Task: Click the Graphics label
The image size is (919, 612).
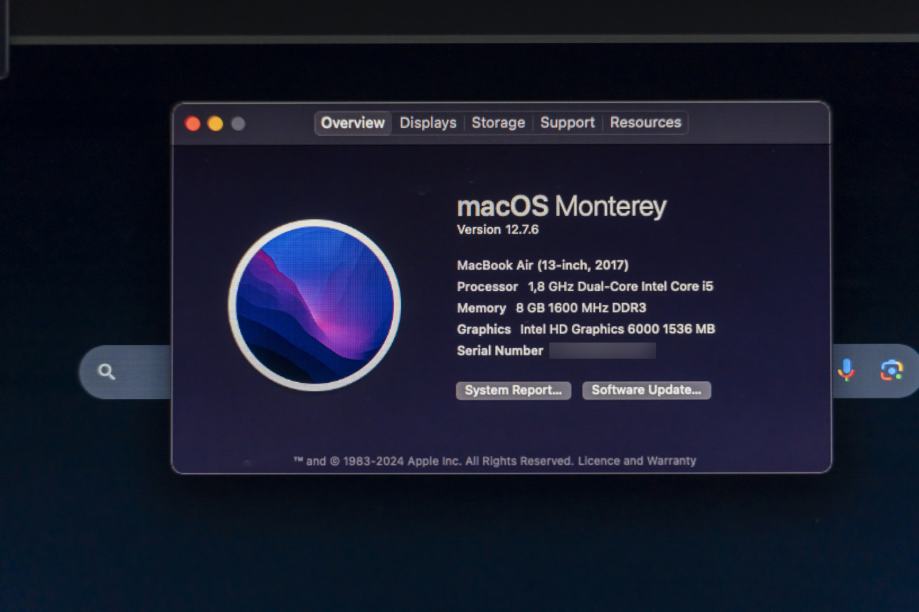Action: point(484,329)
